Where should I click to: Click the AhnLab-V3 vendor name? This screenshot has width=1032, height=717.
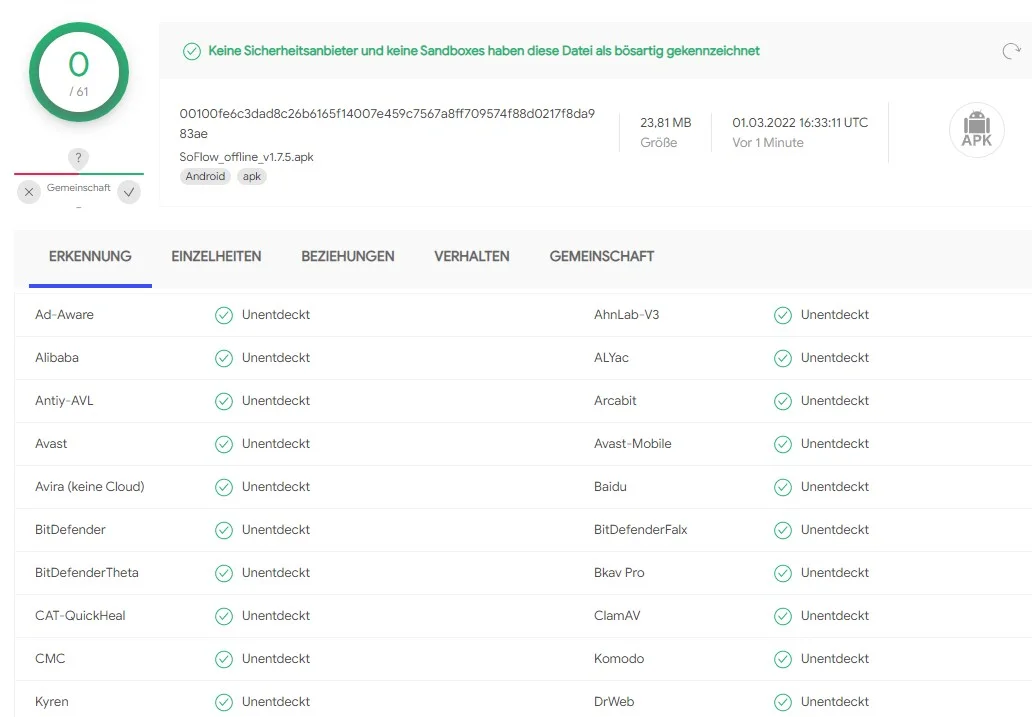tap(627, 315)
